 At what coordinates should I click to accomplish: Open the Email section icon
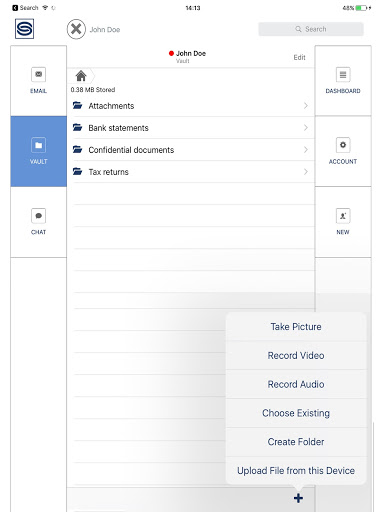38,74
